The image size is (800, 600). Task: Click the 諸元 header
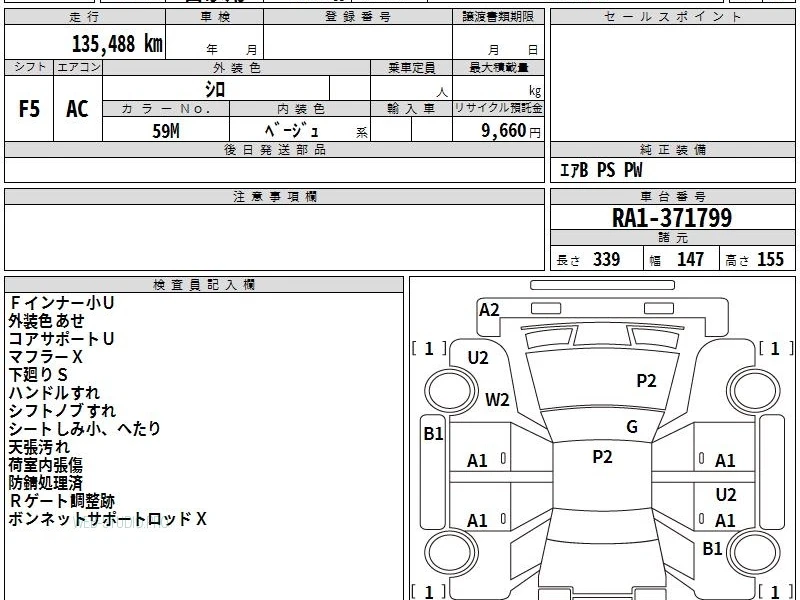click(672, 238)
